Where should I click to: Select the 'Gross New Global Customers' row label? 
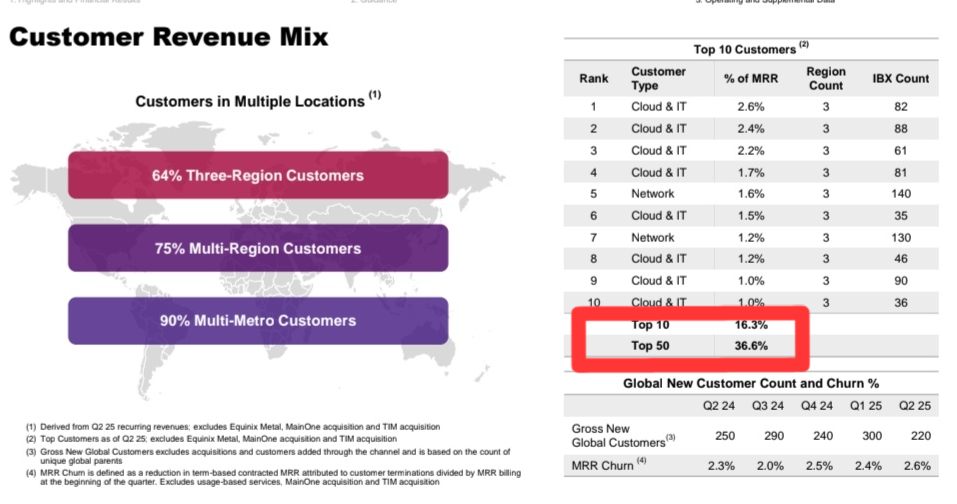[623, 436]
